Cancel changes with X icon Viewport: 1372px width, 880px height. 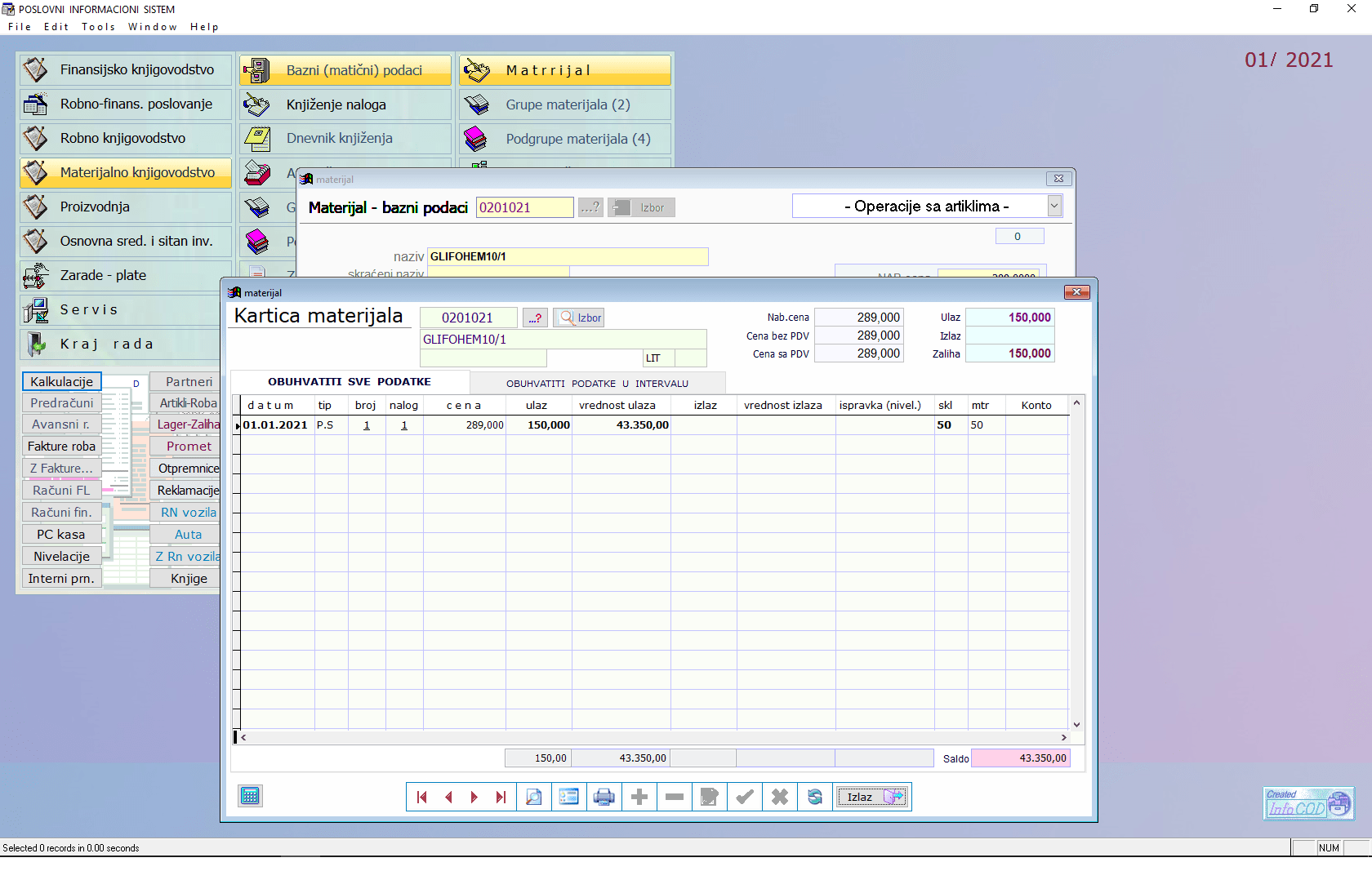tap(780, 797)
